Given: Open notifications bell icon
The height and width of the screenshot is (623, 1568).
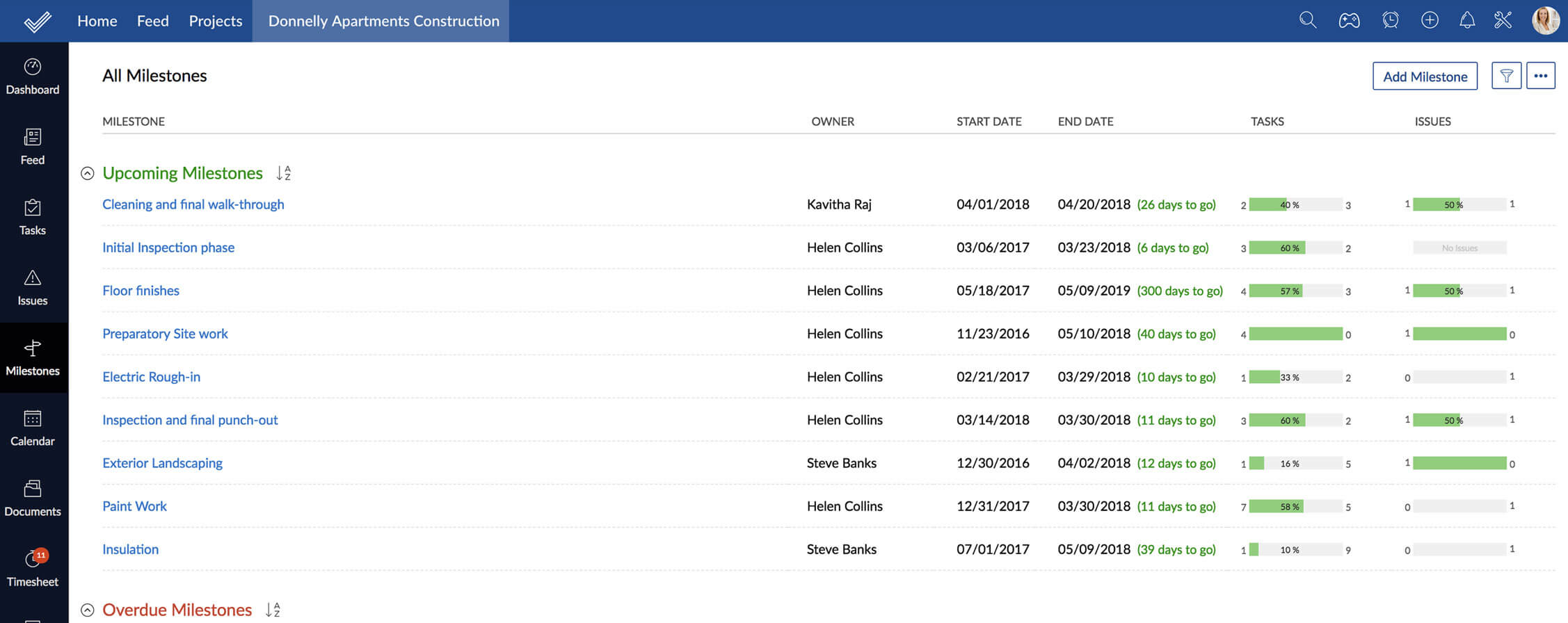Looking at the screenshot, I should click(1467, 20).
